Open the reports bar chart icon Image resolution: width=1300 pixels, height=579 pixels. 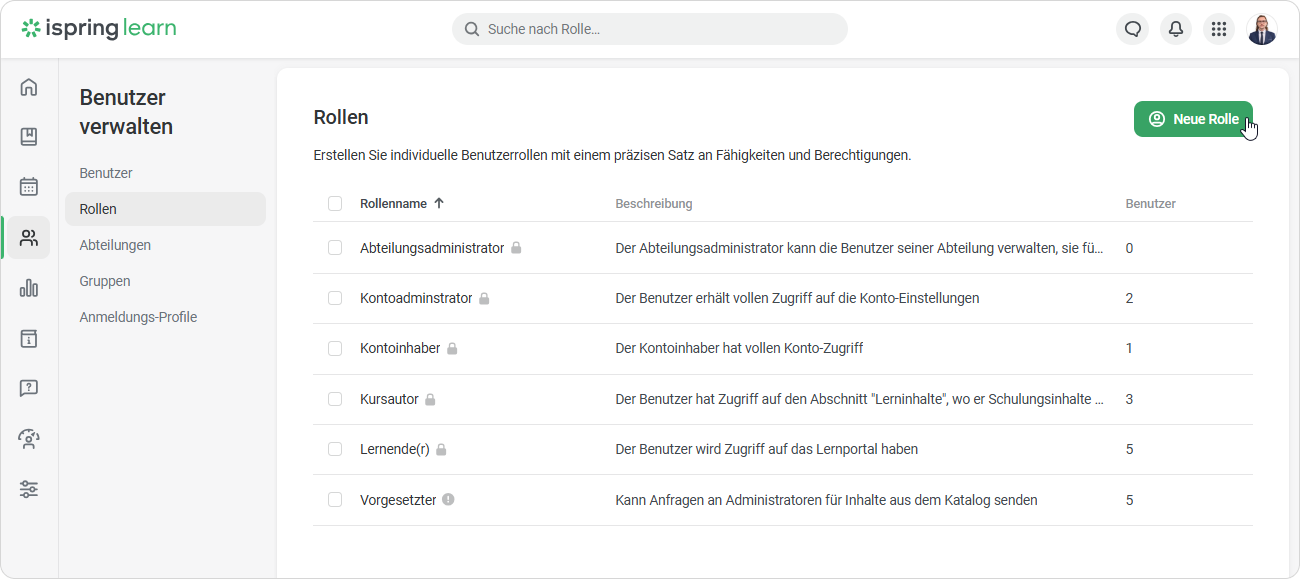[29, 288]
